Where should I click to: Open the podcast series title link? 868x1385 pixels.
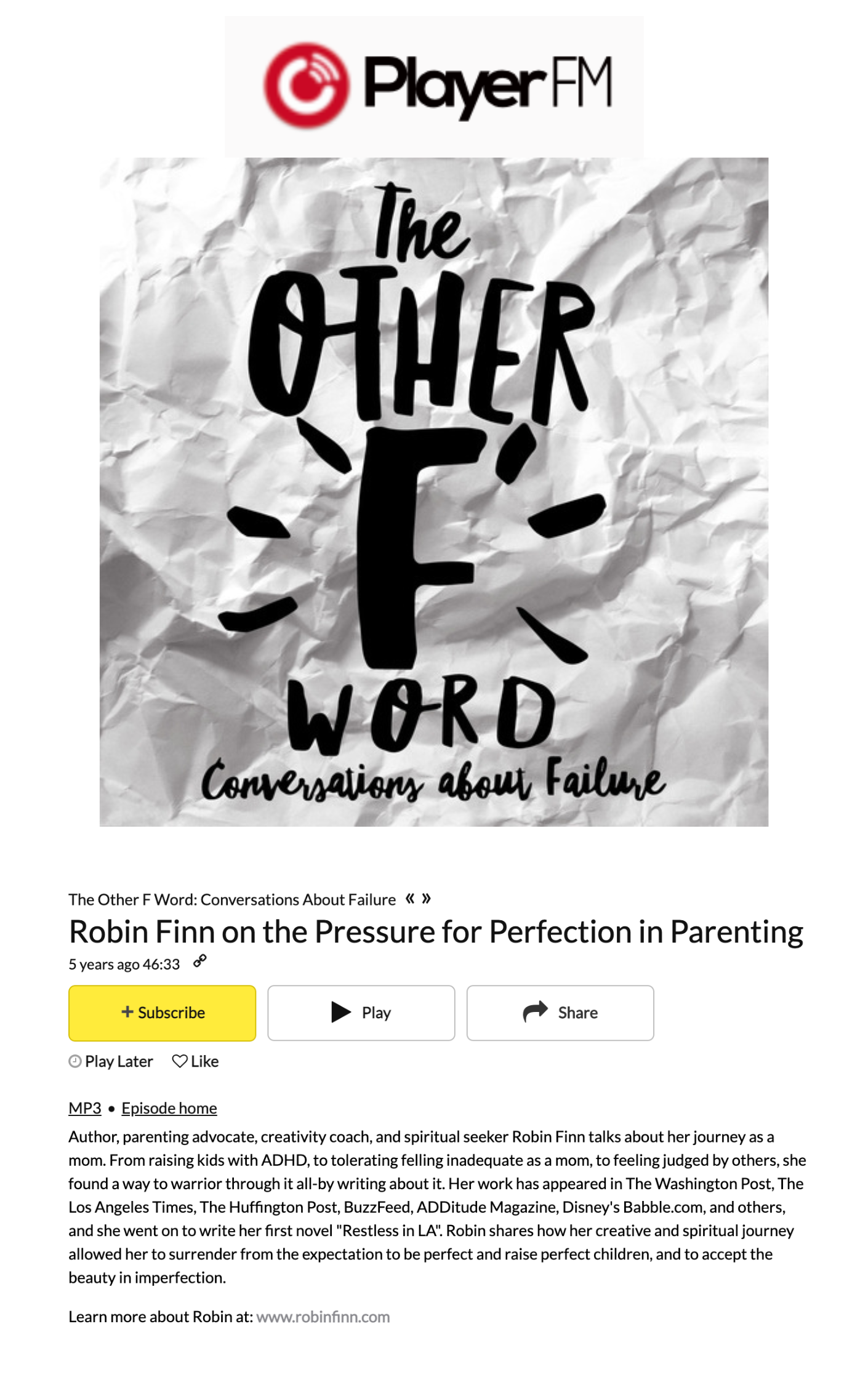[x=232, y=899]
